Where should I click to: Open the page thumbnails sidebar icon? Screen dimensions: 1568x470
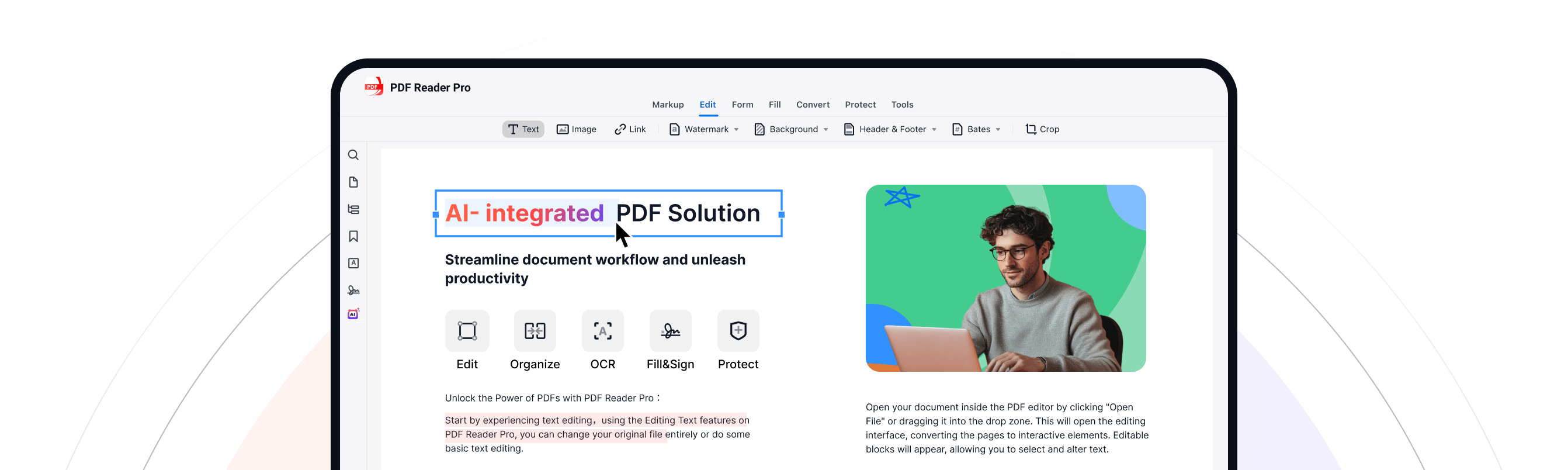pyautogui.click(x=353, y=182)
